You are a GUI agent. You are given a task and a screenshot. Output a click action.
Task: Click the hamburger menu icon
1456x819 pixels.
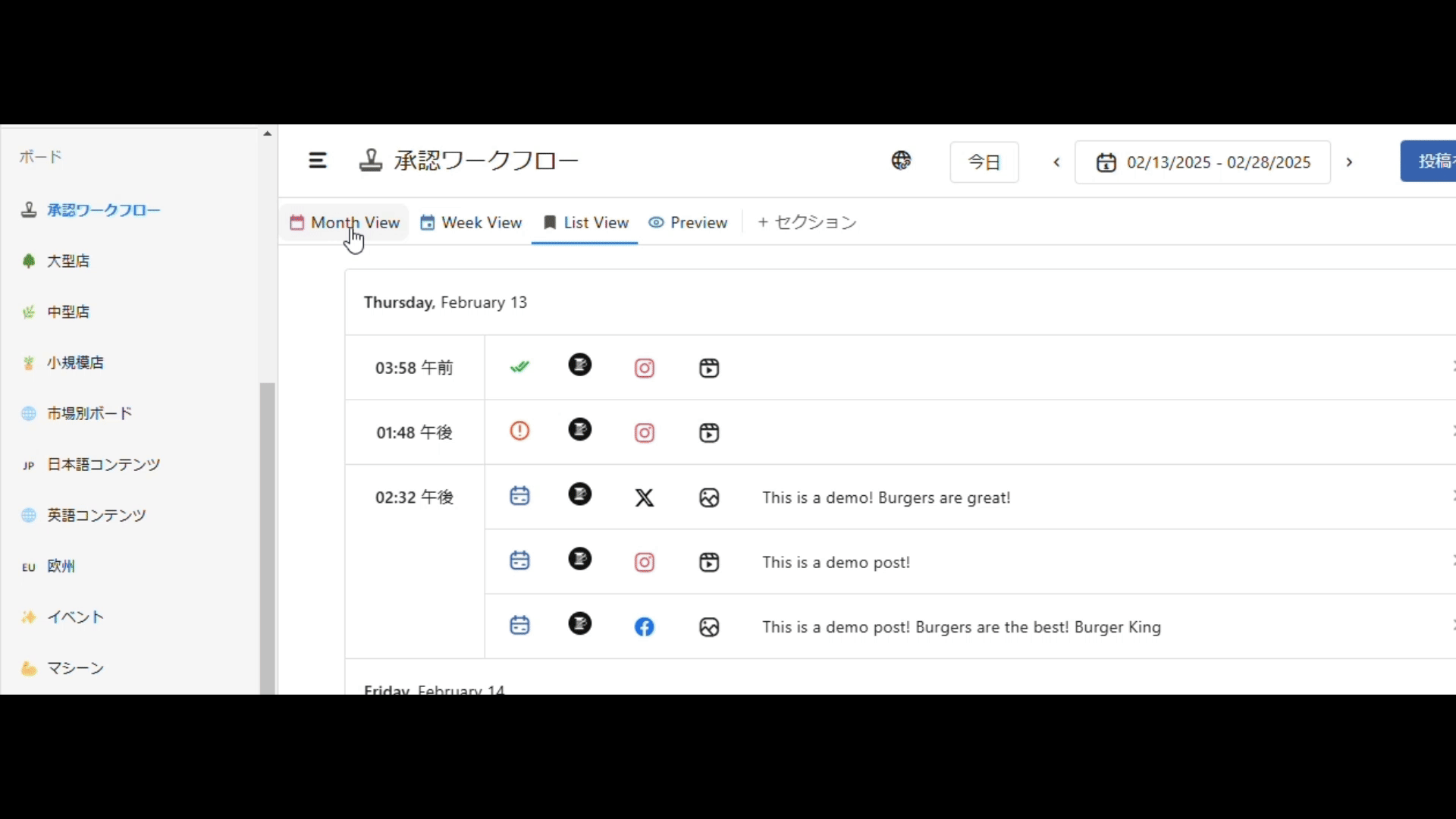(318, 161)
